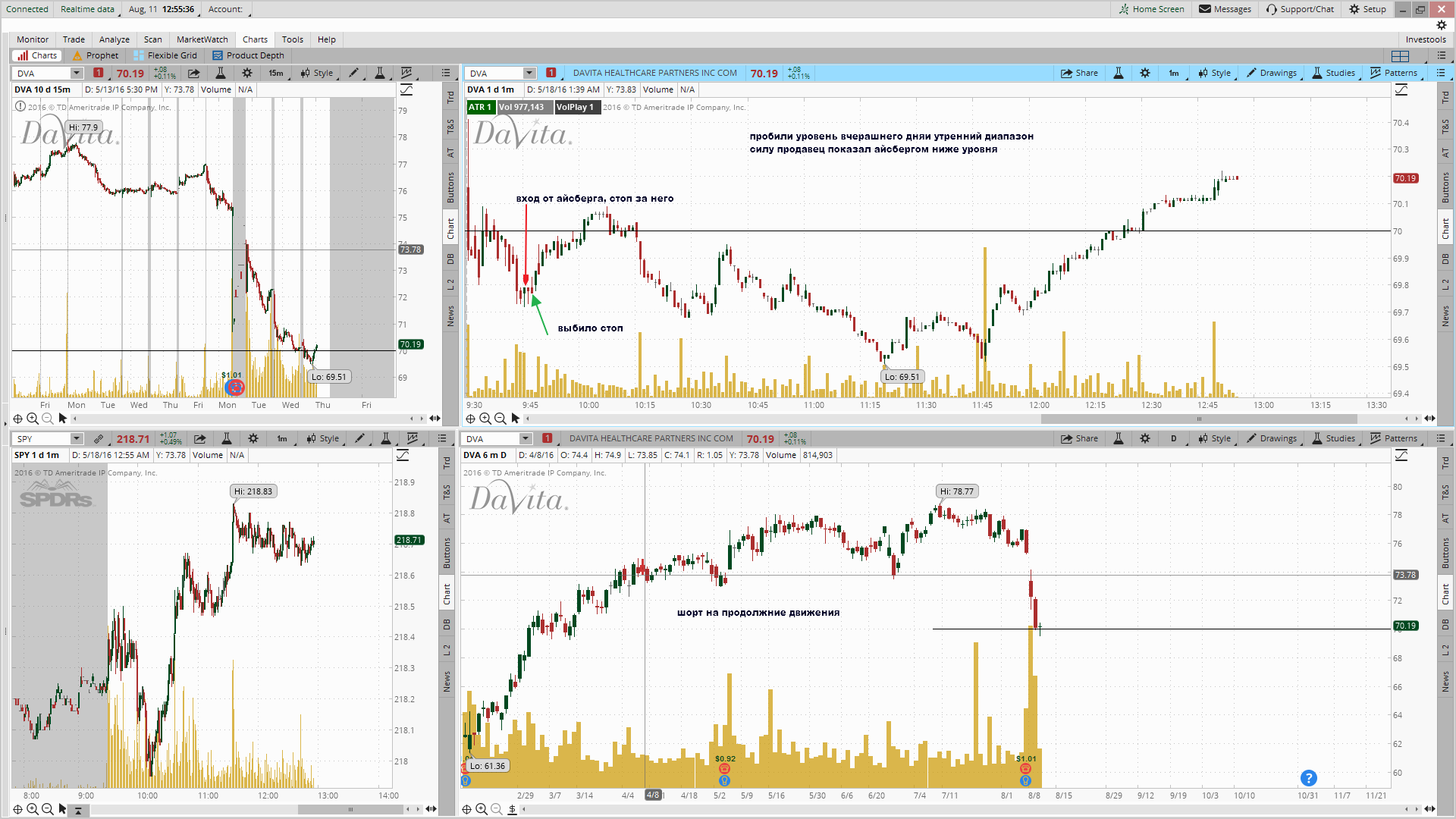Click the blue help question mark
Screen dimensions: 1456x819
coord(1308,778)
